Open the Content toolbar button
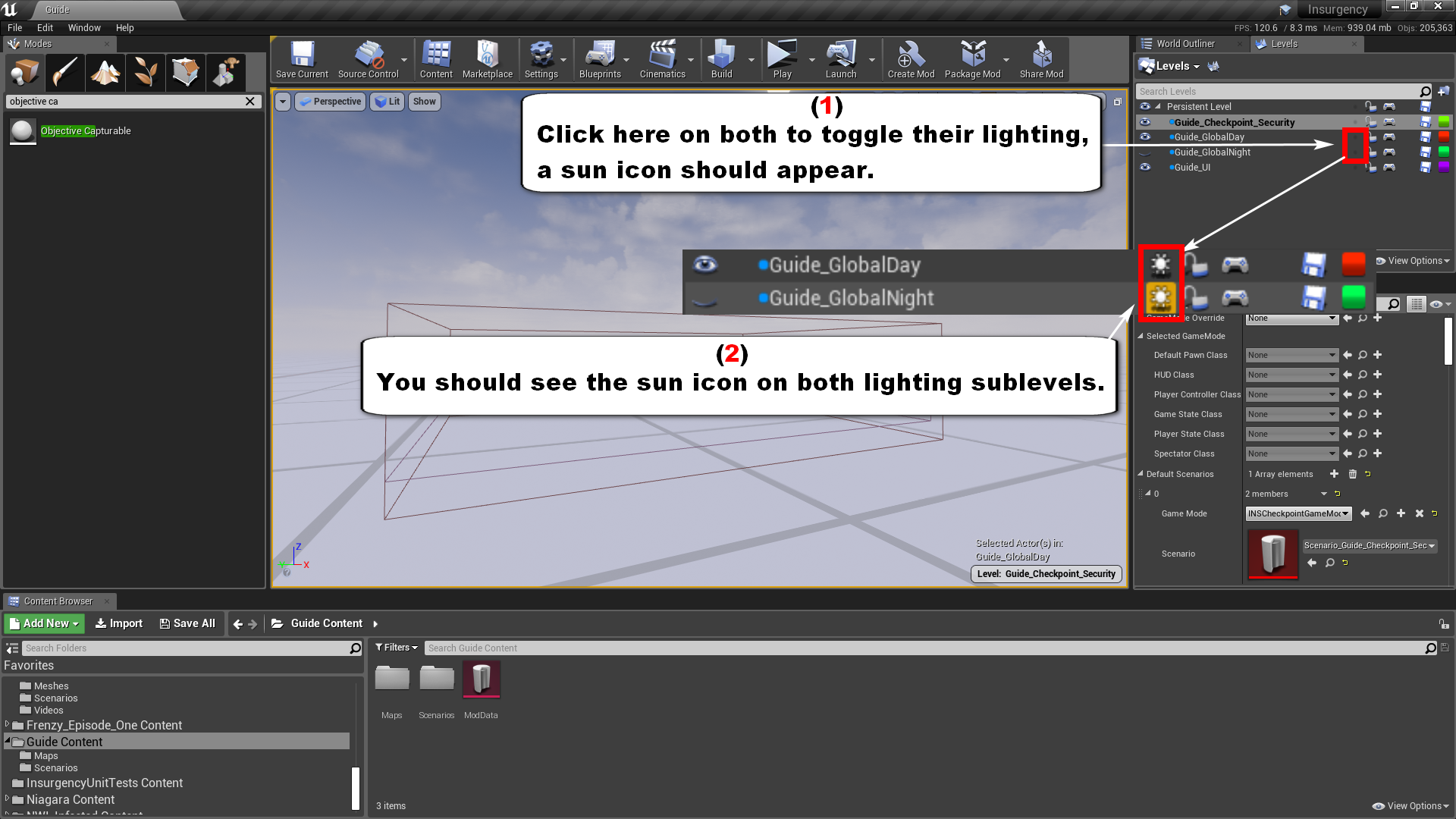Screen dimensions: 1456x819 tap(436, 60)
